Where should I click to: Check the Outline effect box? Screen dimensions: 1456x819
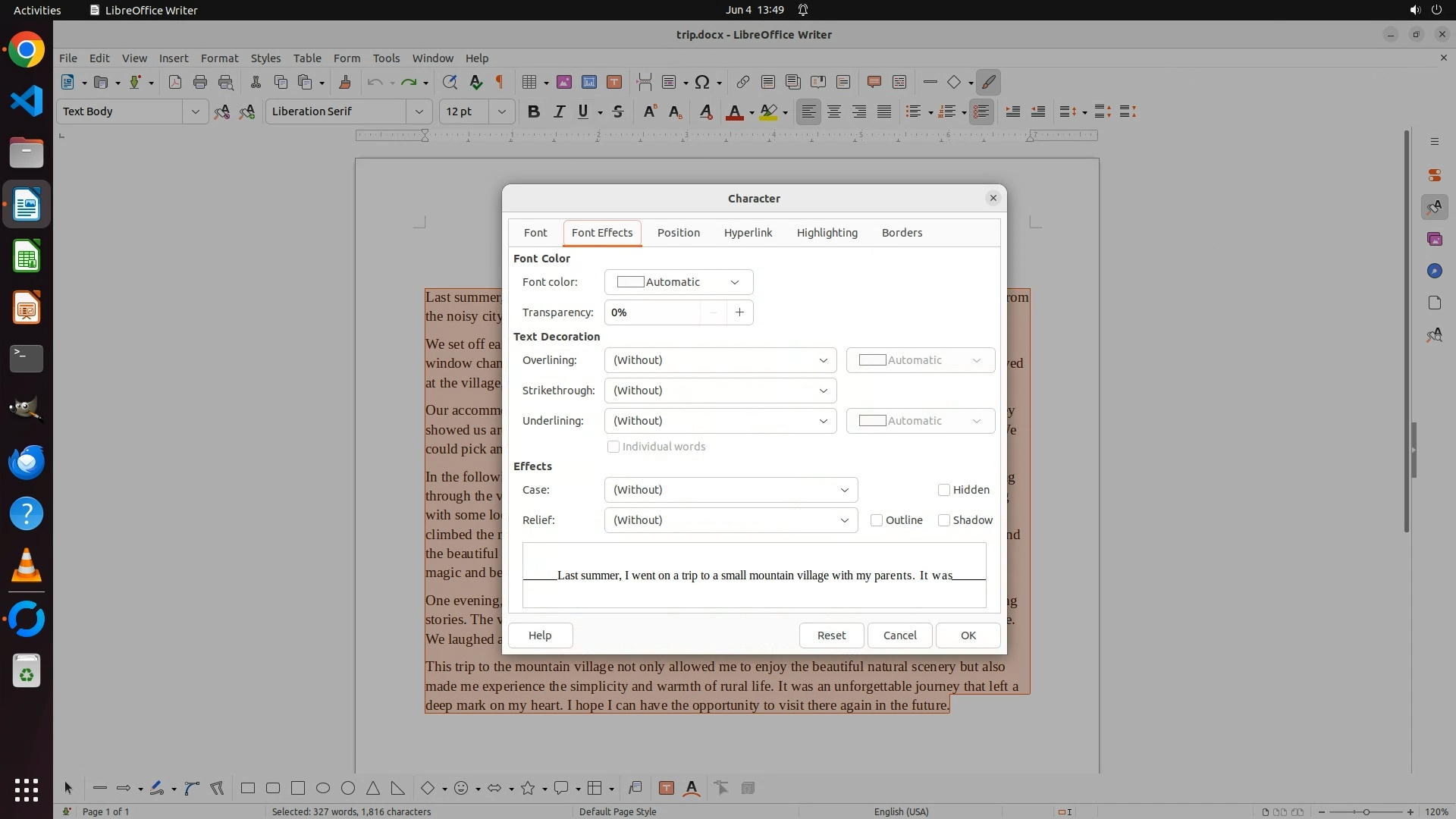click(877, 520)
